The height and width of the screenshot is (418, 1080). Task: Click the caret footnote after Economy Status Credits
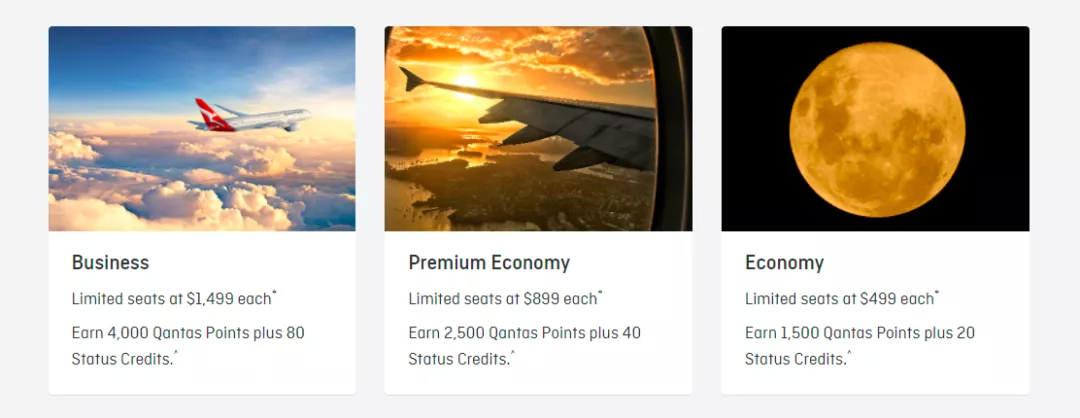click(849, 354)
